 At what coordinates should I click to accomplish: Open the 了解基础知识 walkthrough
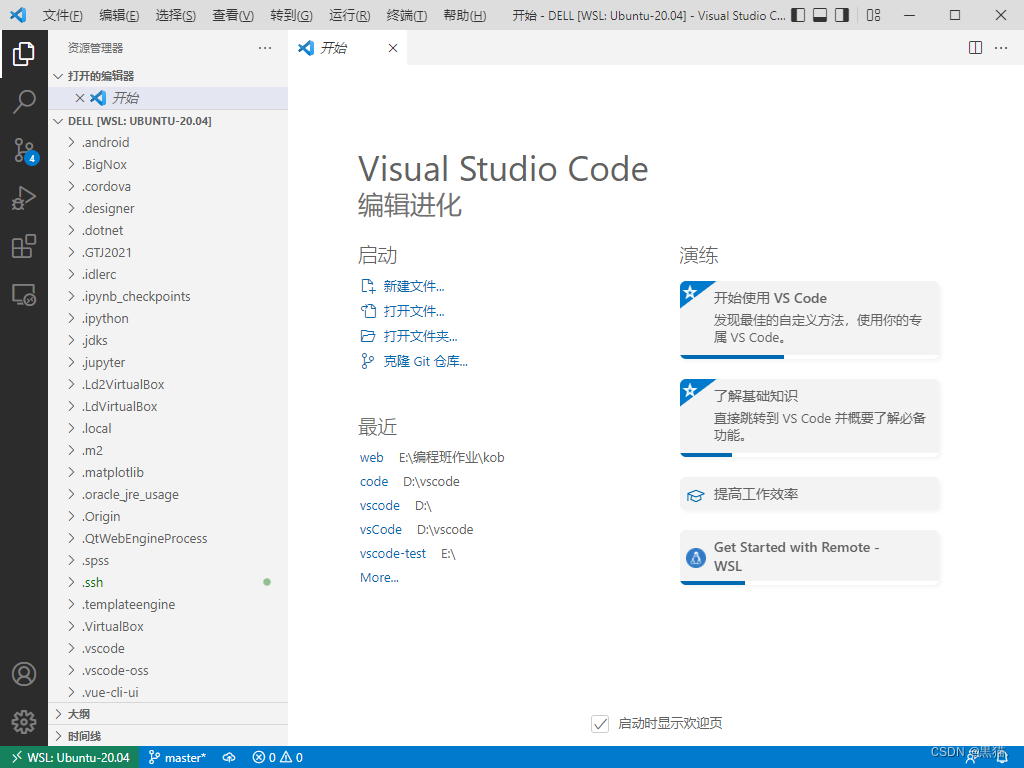[x=809, y=418]
